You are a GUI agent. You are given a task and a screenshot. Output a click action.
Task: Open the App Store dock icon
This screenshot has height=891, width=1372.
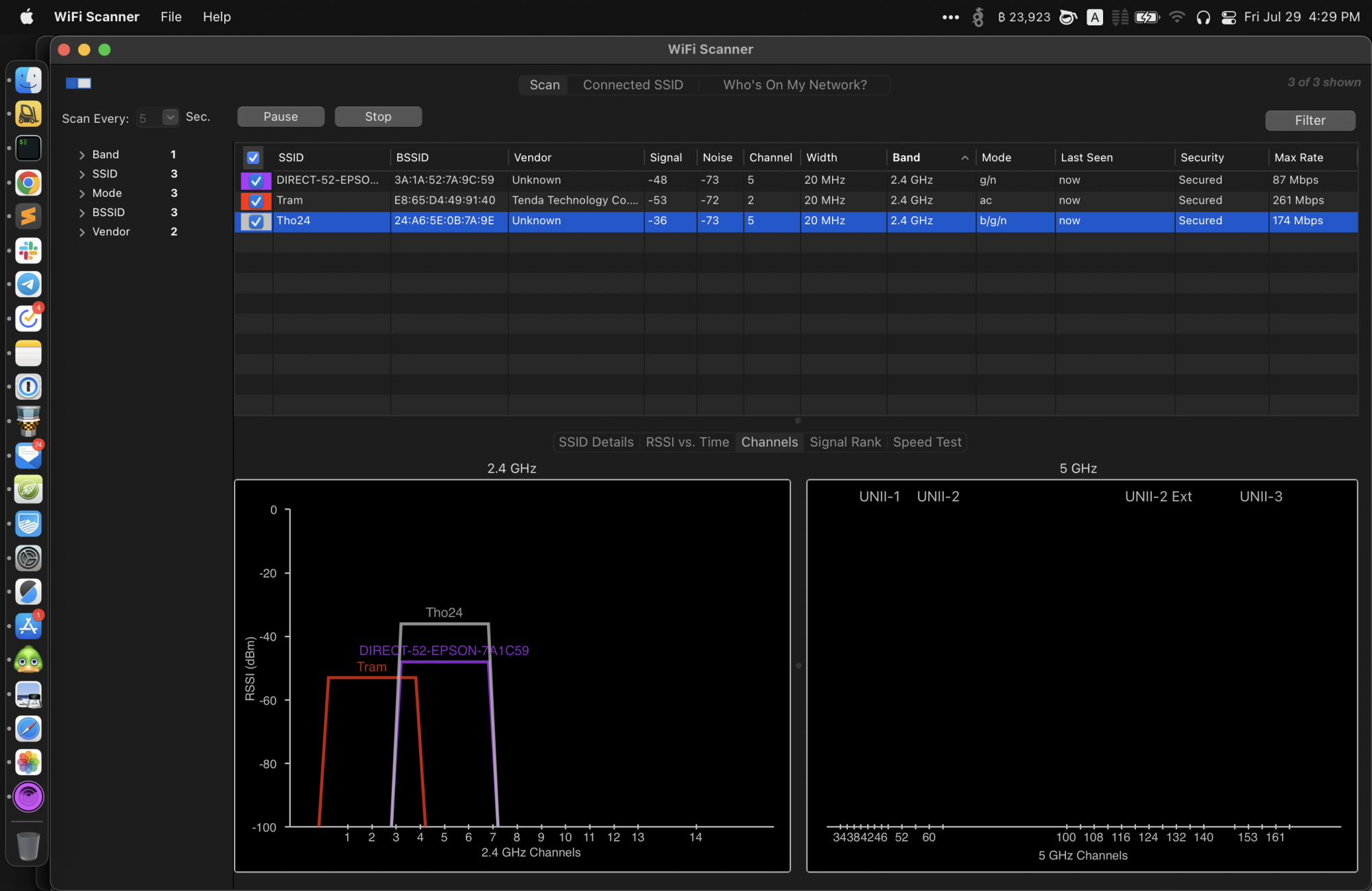pos(28,626)
